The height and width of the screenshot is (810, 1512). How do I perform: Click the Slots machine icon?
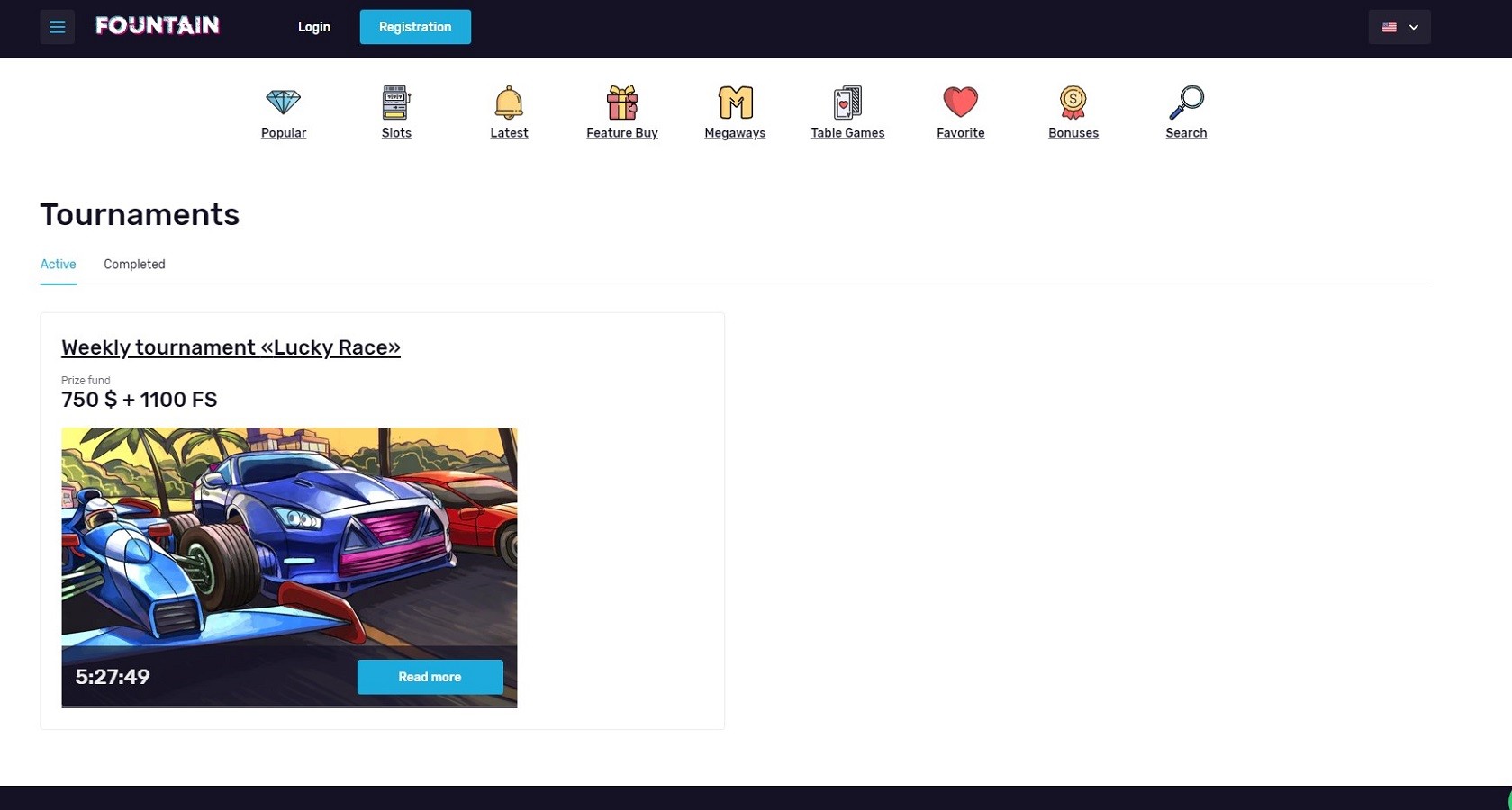[396, 102]
